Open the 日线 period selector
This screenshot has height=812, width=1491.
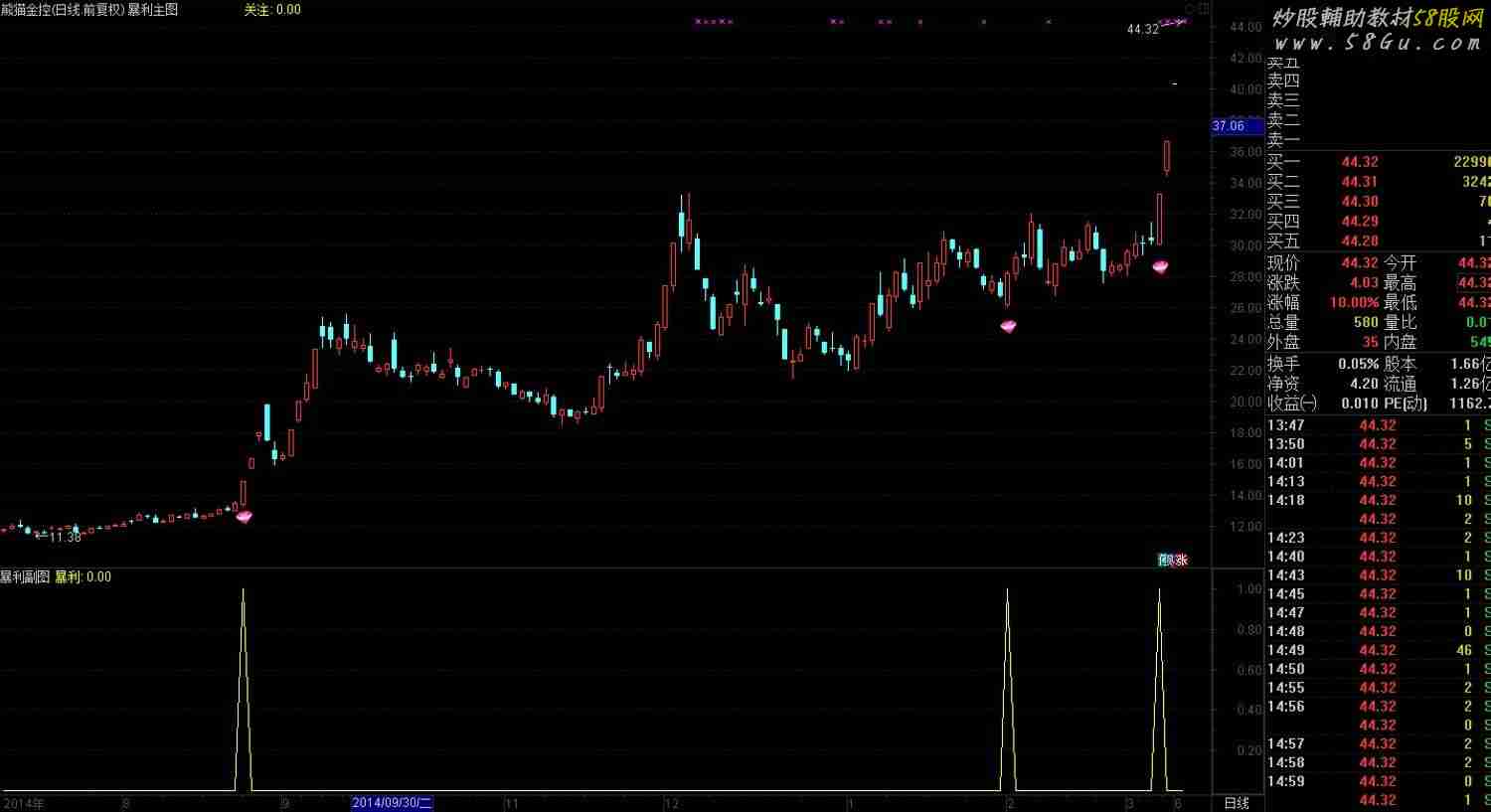pos(1237,803)
